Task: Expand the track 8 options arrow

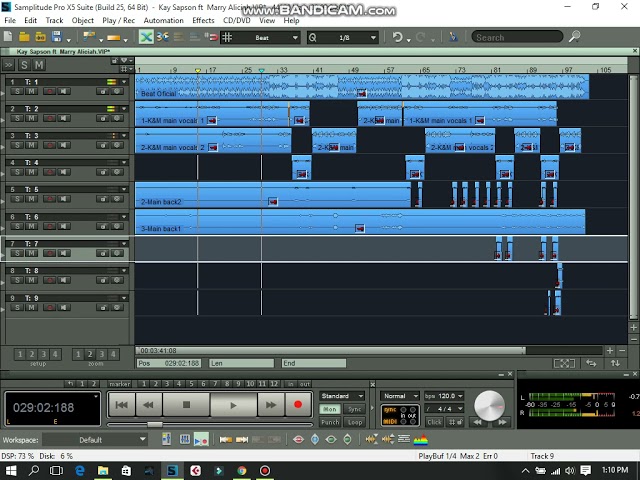Action: [x=124, y=271]
